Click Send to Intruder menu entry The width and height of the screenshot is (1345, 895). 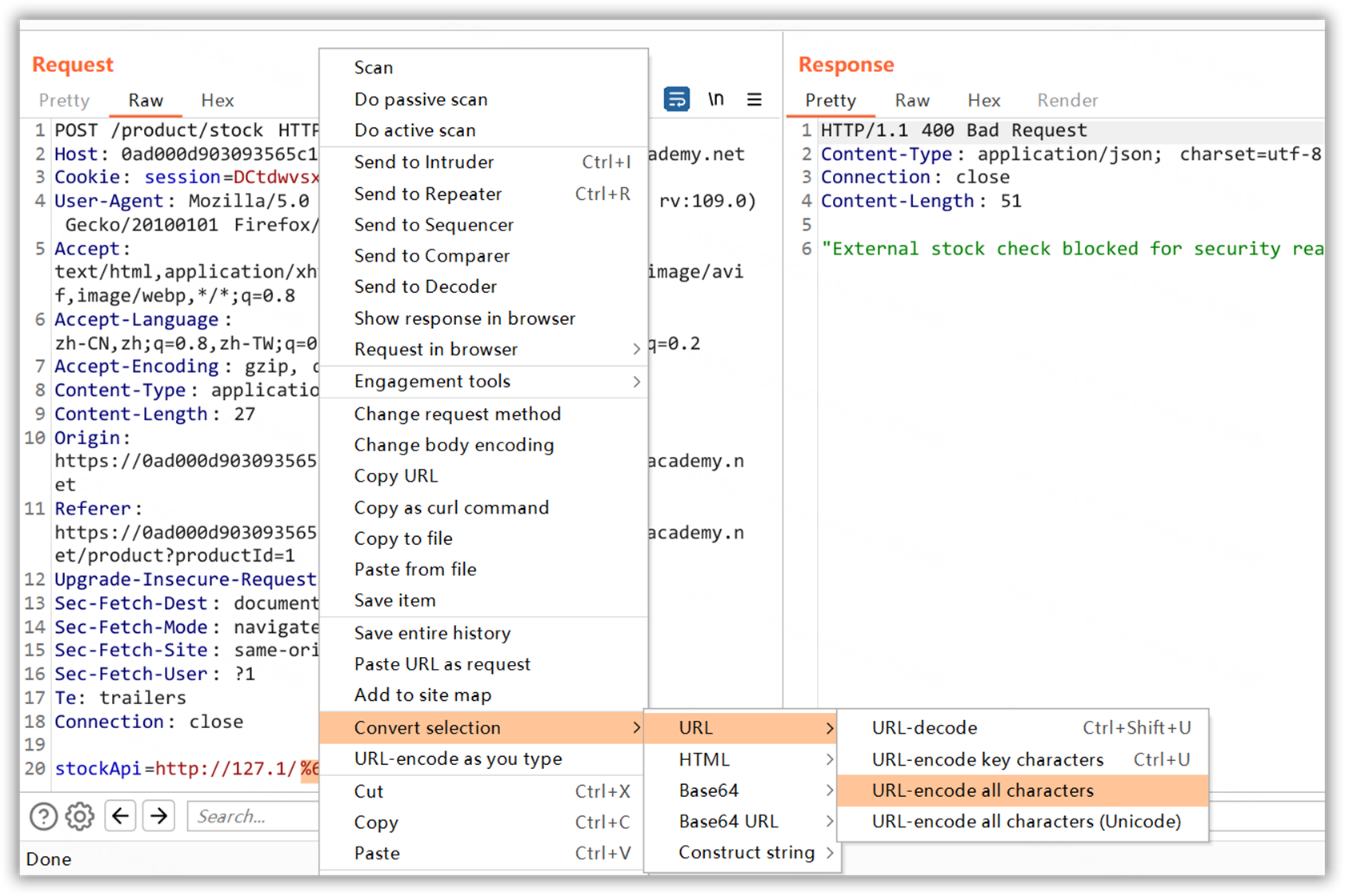pos(423,163)
